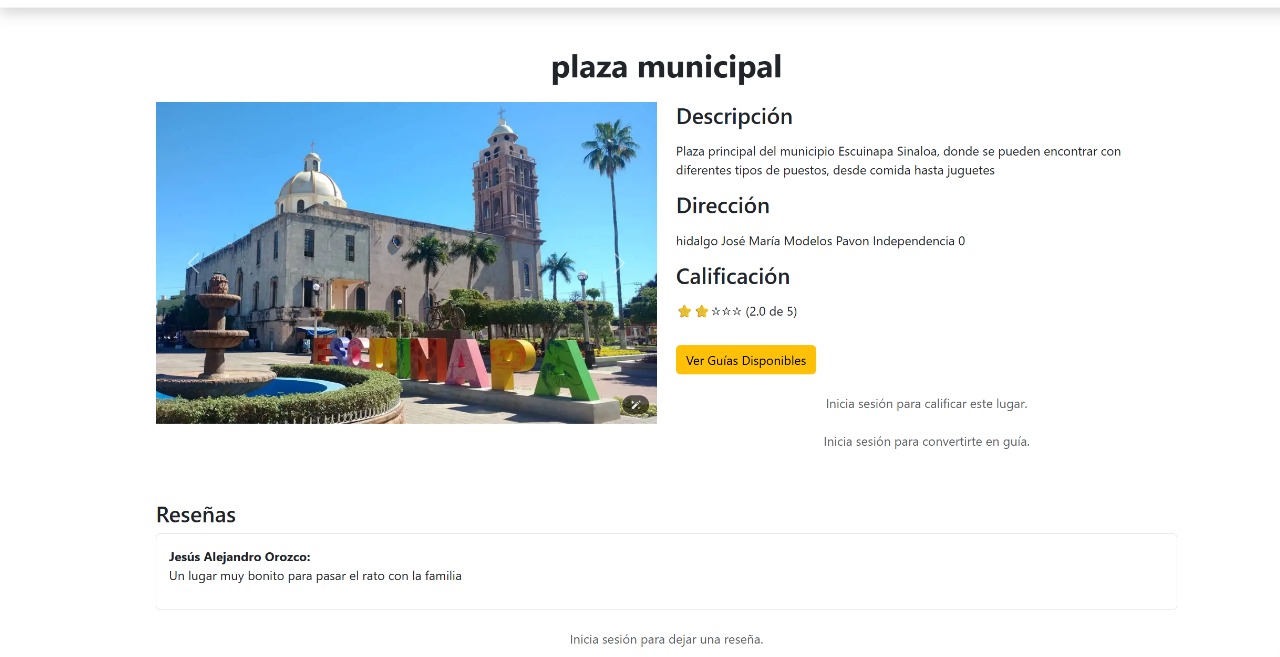The width and height of the screenshot is (1280, 657).
Task: Click the Descripción heading
Action: (734, 116)
